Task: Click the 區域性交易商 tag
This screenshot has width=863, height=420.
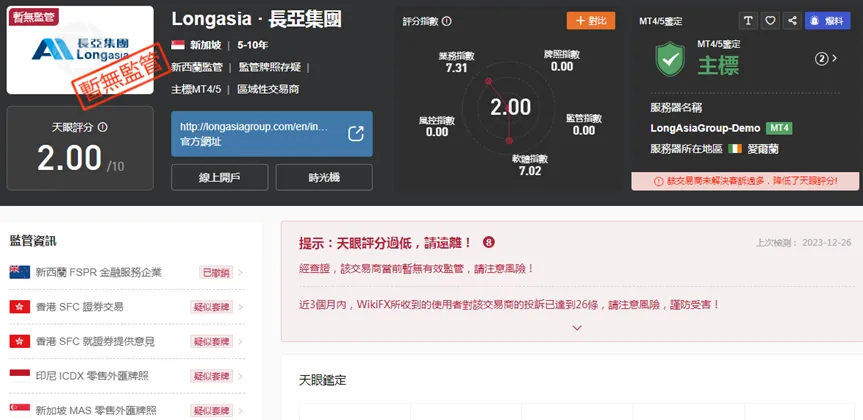Action: pos(268,89)
